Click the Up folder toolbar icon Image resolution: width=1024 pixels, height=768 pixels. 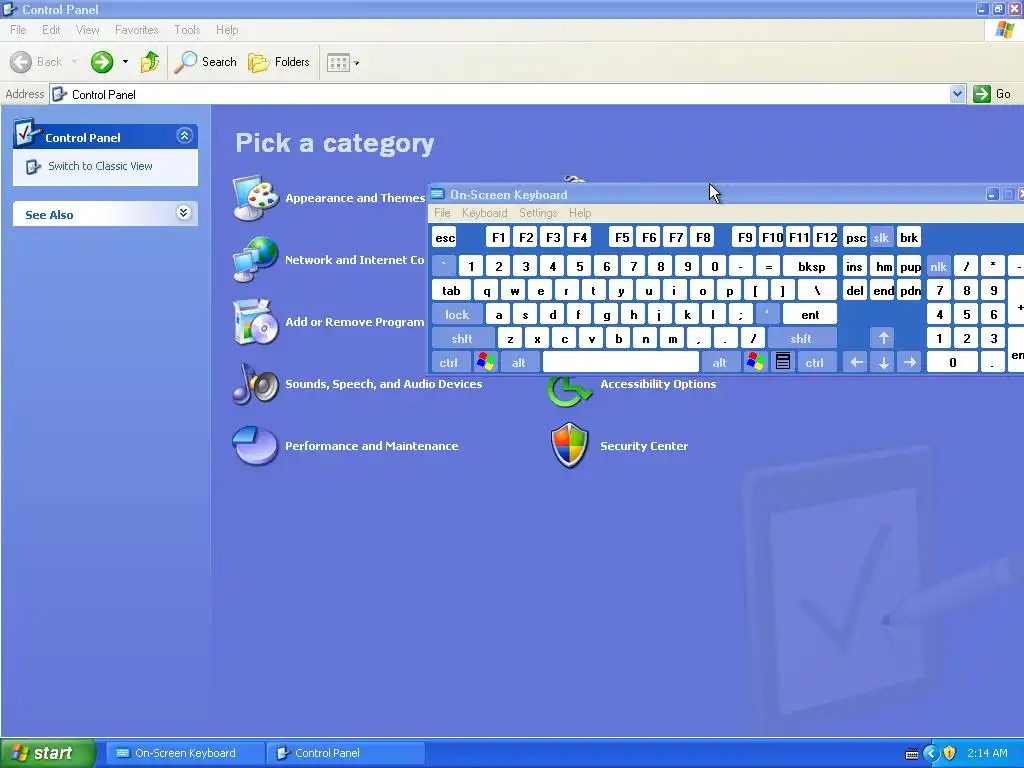point(150,62)
